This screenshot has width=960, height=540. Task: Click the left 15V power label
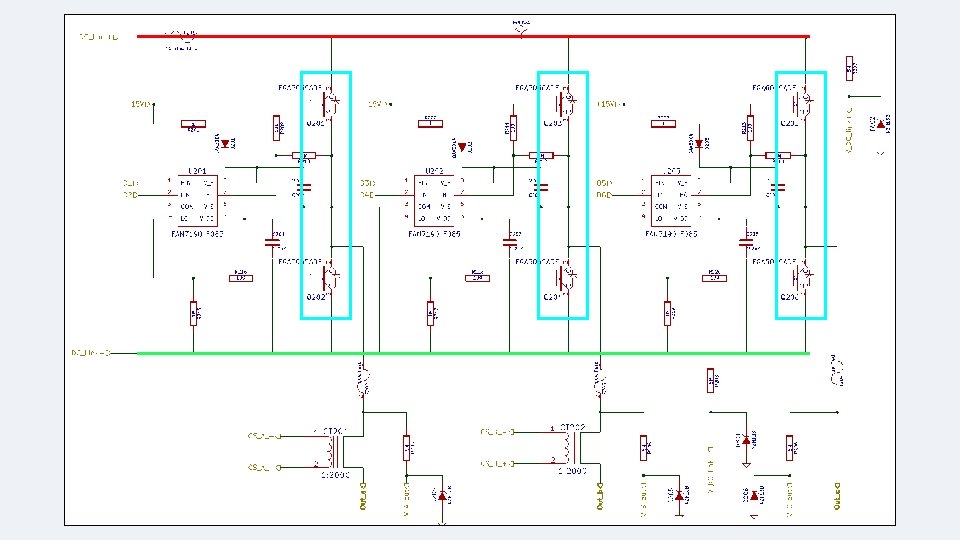pos(140,104)
